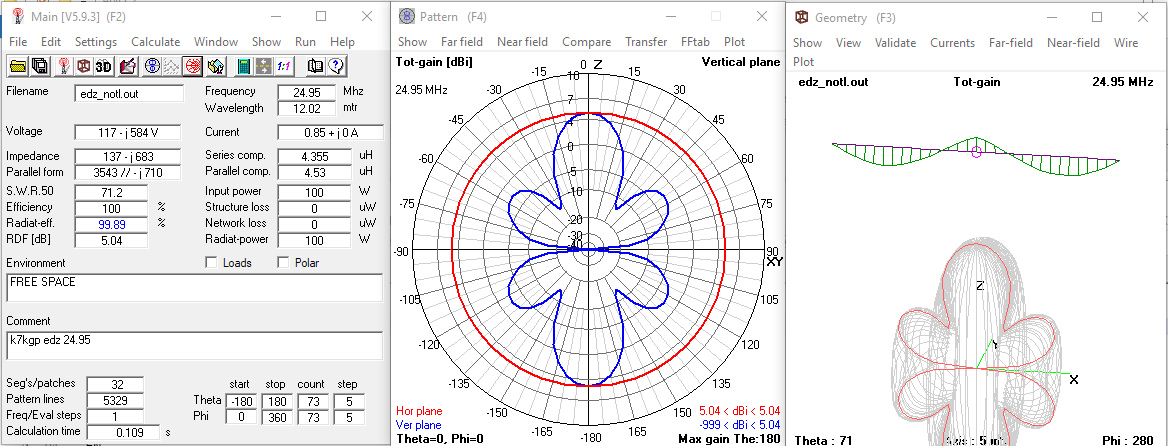This screenshot has height=446, width=1168.
Task: Click the Geometry window title bar icon
Action: [x=802, y=17]
